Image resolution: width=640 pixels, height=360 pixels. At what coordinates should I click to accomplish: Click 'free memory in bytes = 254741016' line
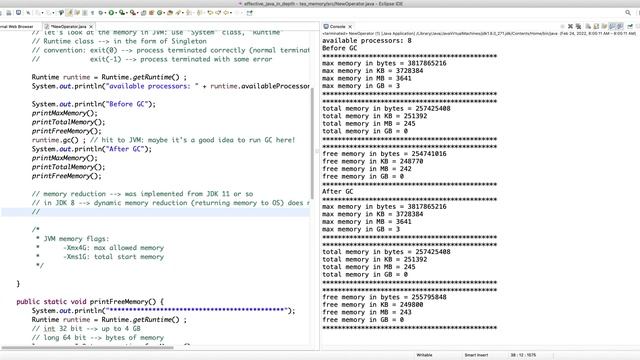[384, 154]
